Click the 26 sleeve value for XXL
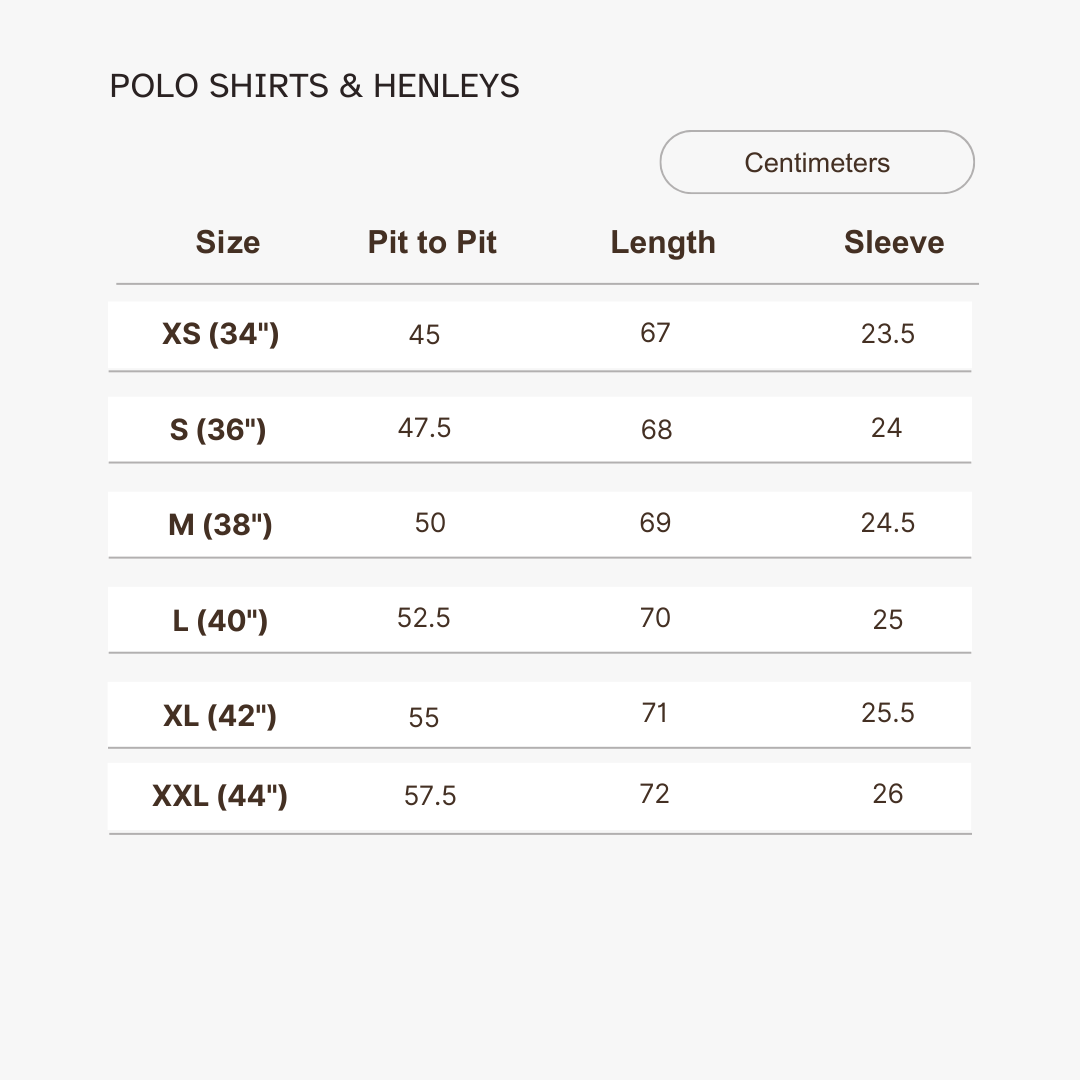This screenshot has height=1080, width=1080. [x=888, y=793]
